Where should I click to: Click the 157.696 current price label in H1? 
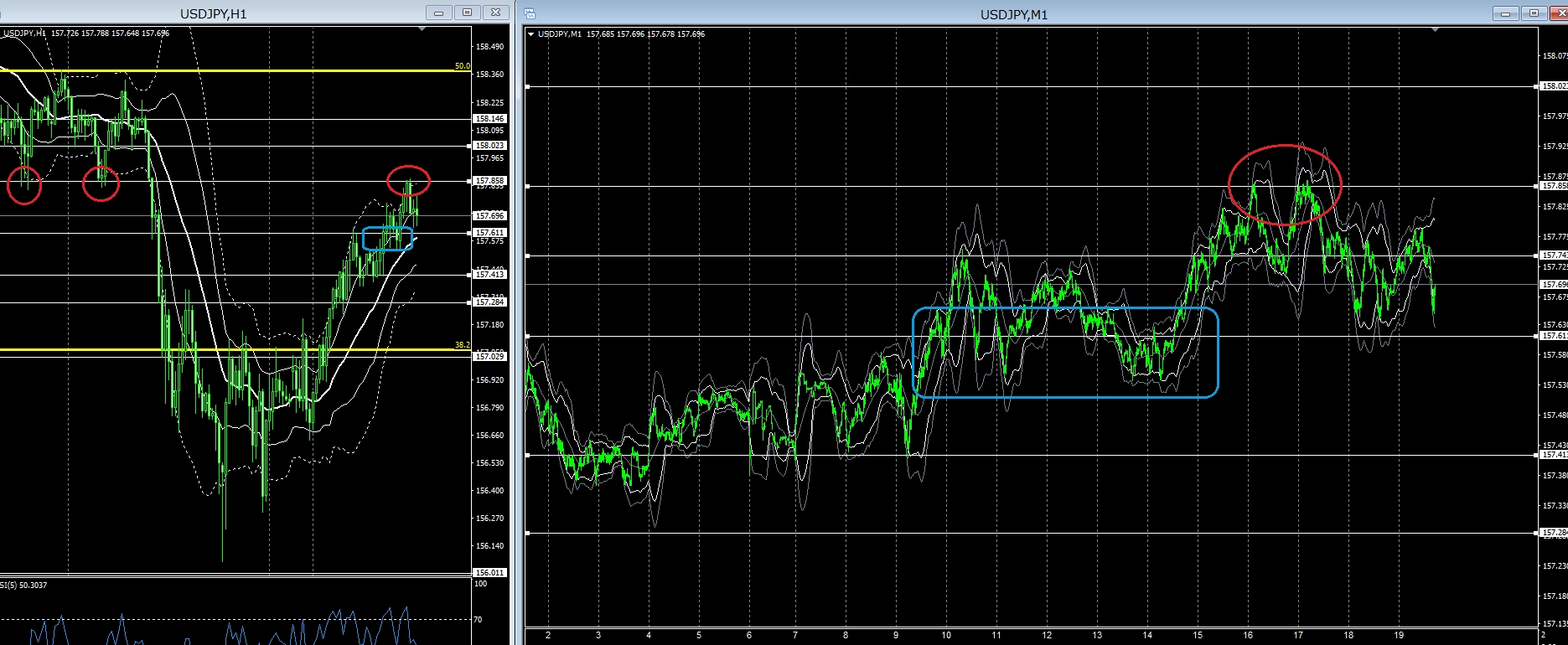489,216
